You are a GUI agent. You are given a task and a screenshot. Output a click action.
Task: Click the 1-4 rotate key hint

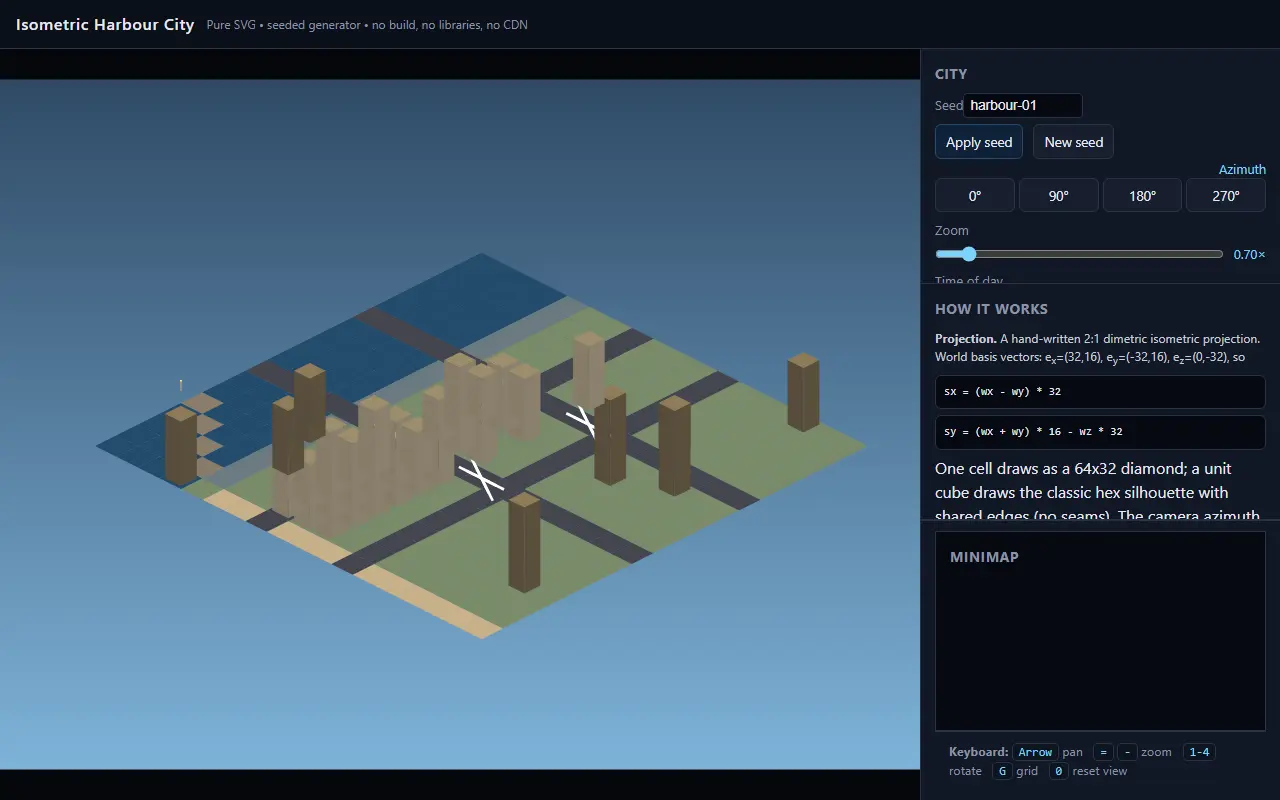(1198, 752)
